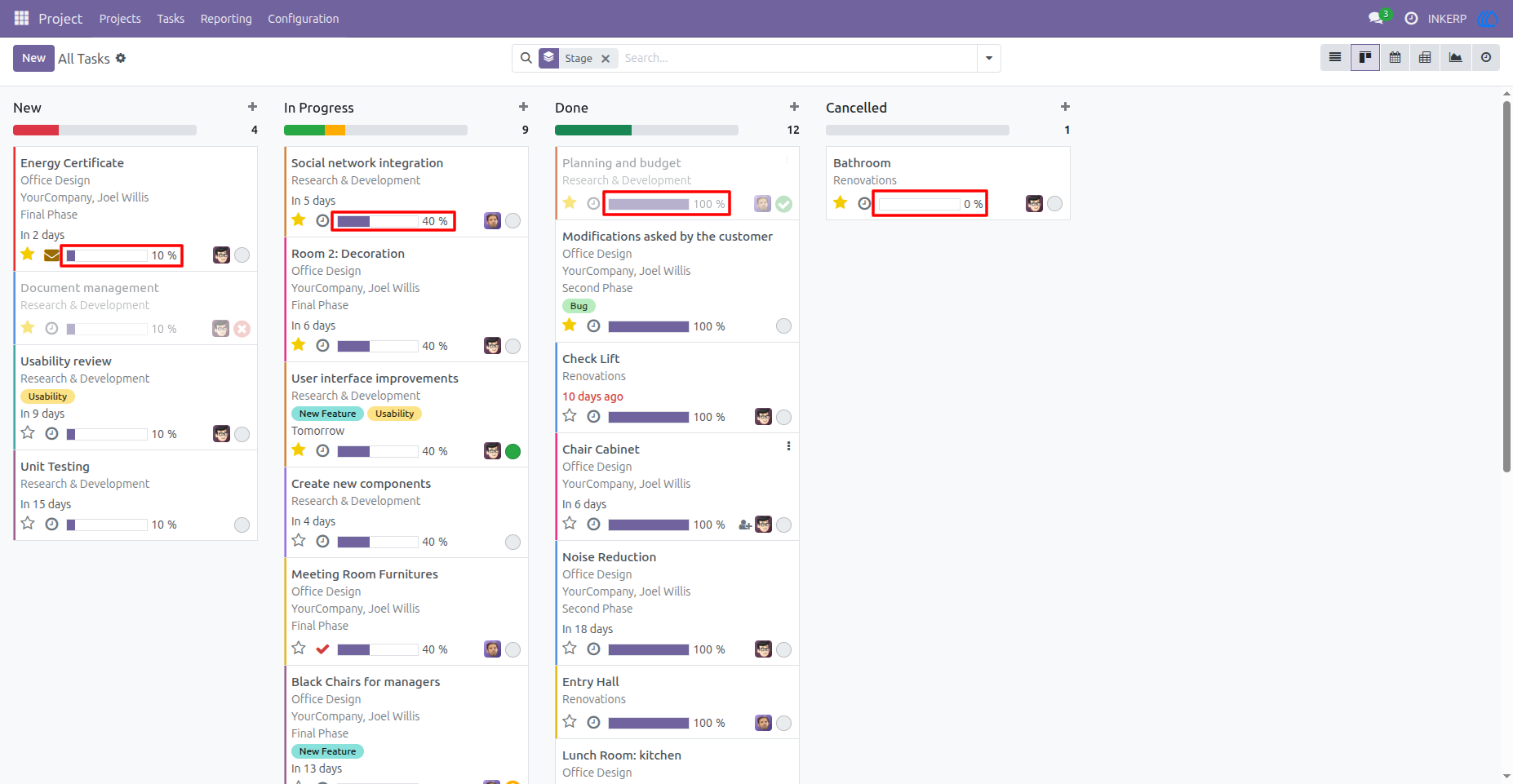Toggle priority star on Create new components
Image resolution: width=1513 pixels, height=784 pixels.
pos(299,541)
